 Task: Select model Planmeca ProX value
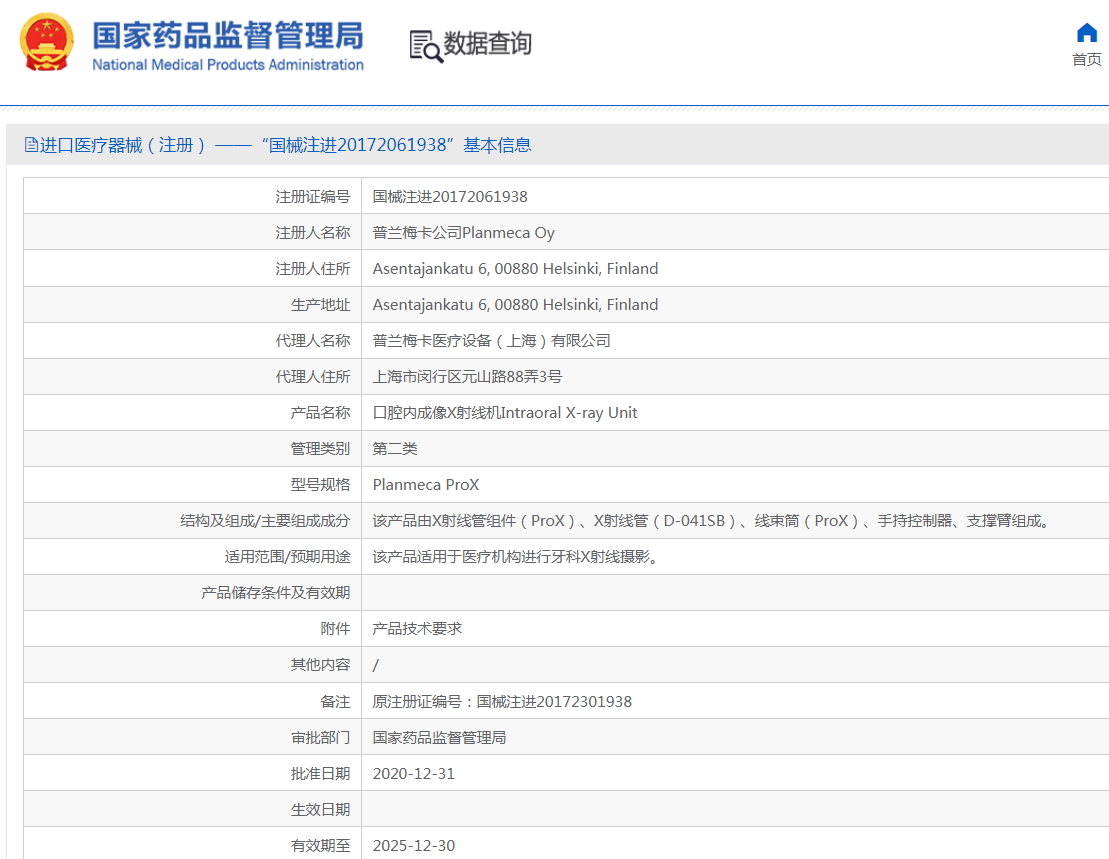(426, 485)
